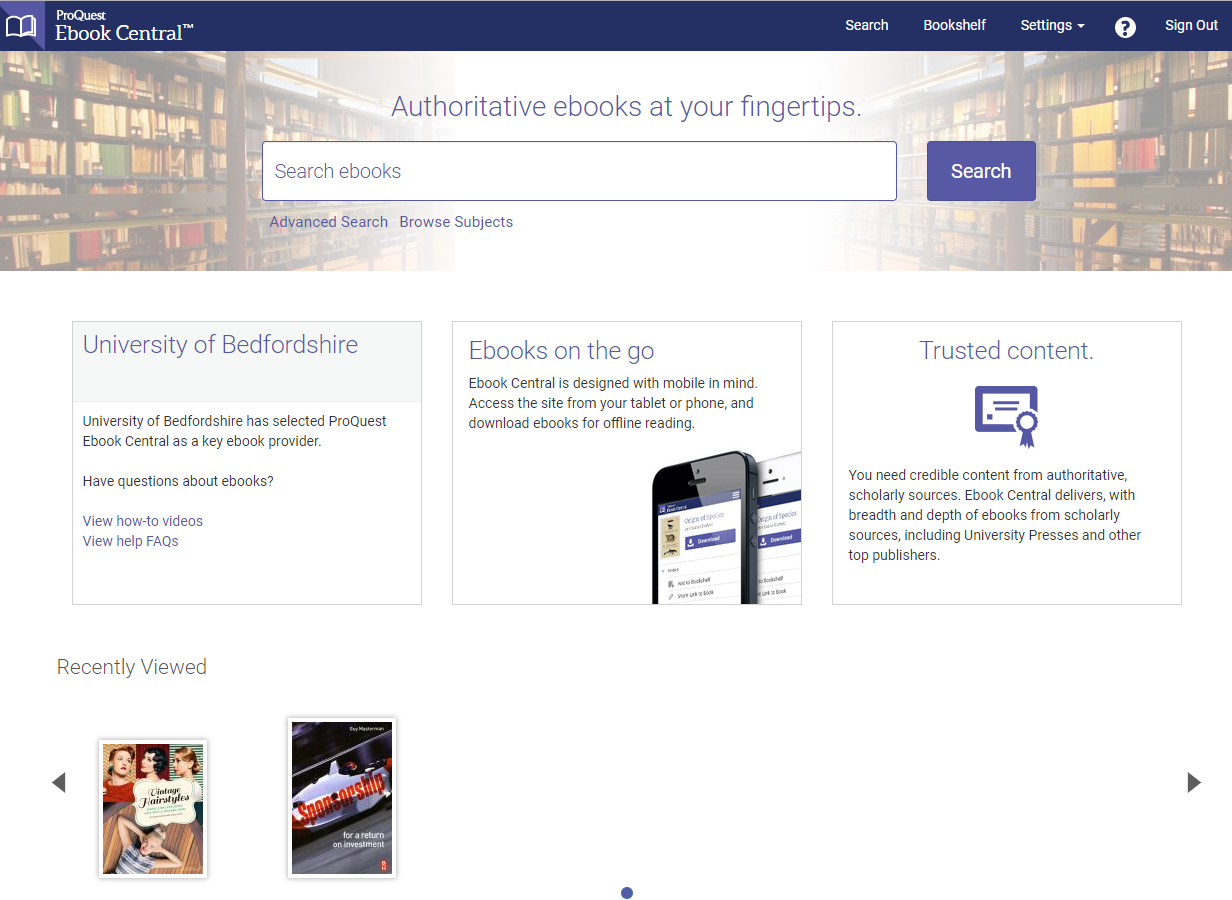Open the help question mark icon

click(x=1125, y=27)
